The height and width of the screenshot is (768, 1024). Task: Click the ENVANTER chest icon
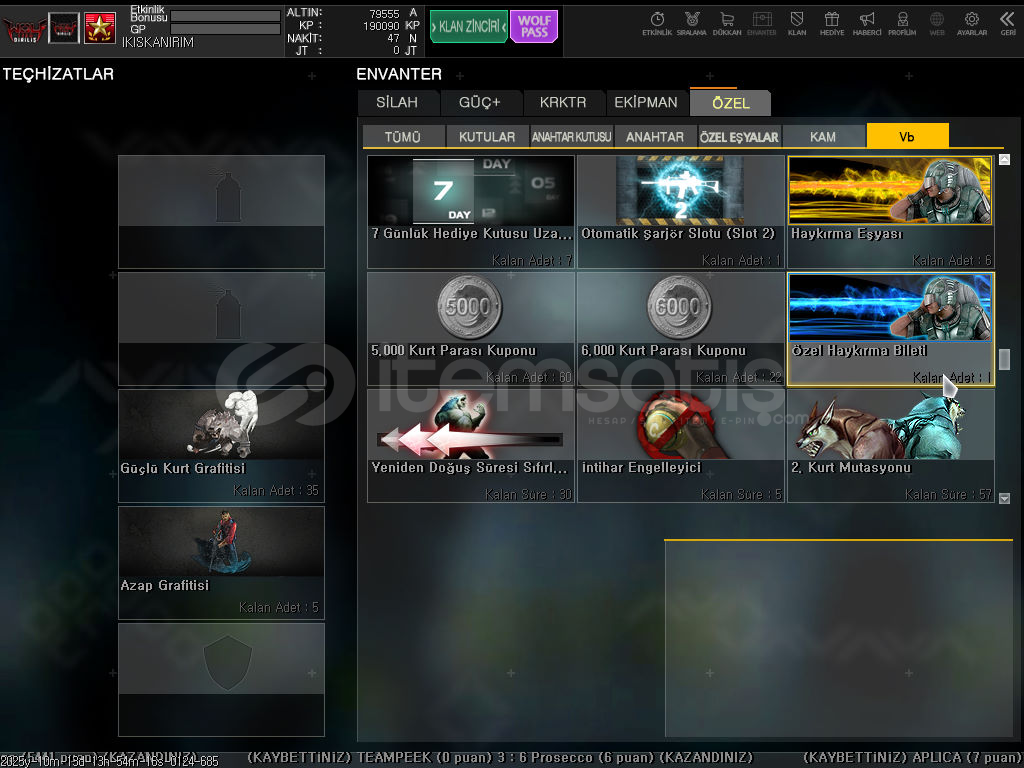(x=761, y=24)
